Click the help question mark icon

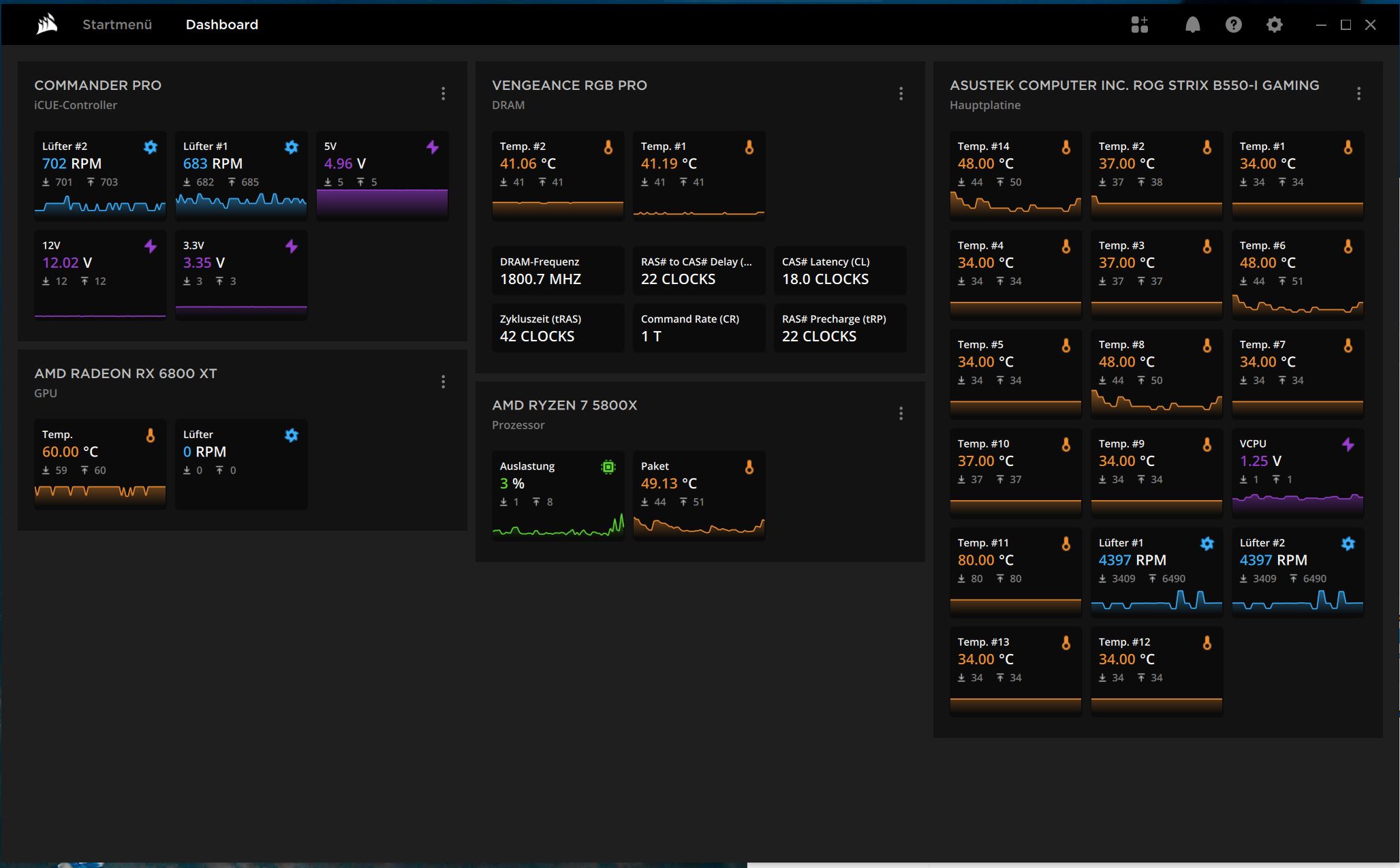1233,25
